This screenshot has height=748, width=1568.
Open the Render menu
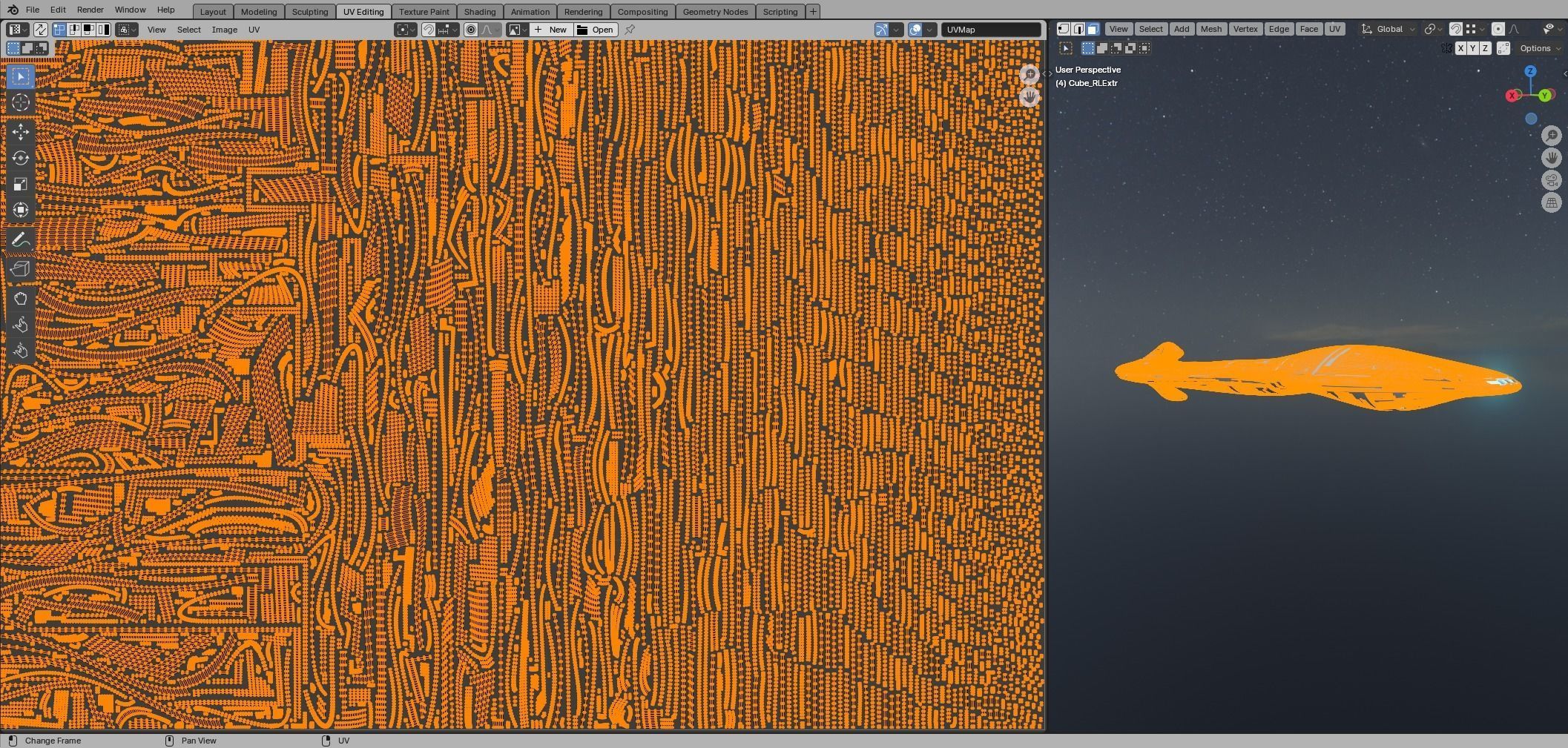90,10
